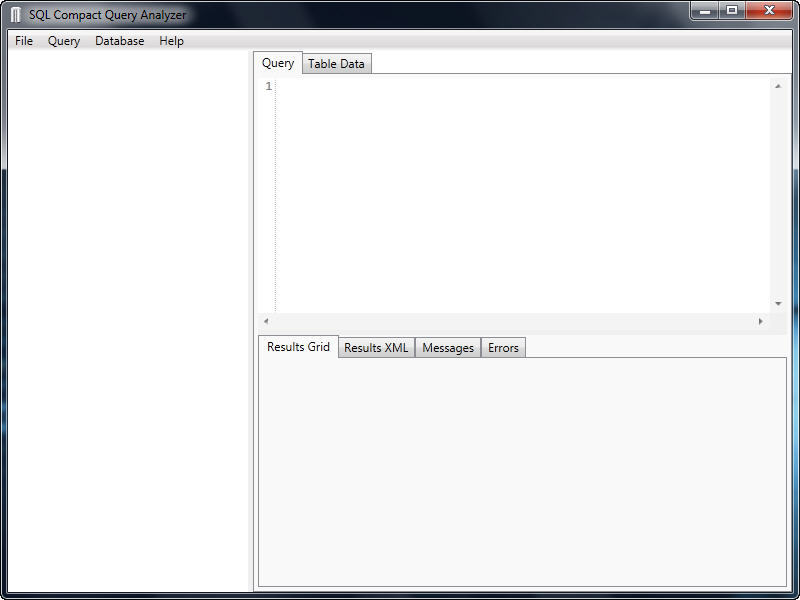Close the SQL Compact Query Analyzer window
The height and width of the screenshot is (600, 800).
(769, 11)
